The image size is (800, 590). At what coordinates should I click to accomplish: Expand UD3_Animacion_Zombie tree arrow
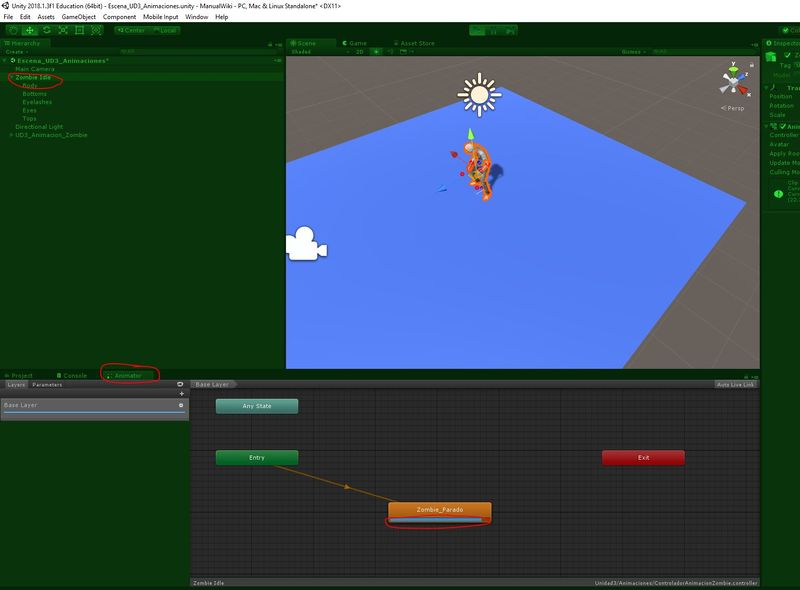tap(11, 135)
